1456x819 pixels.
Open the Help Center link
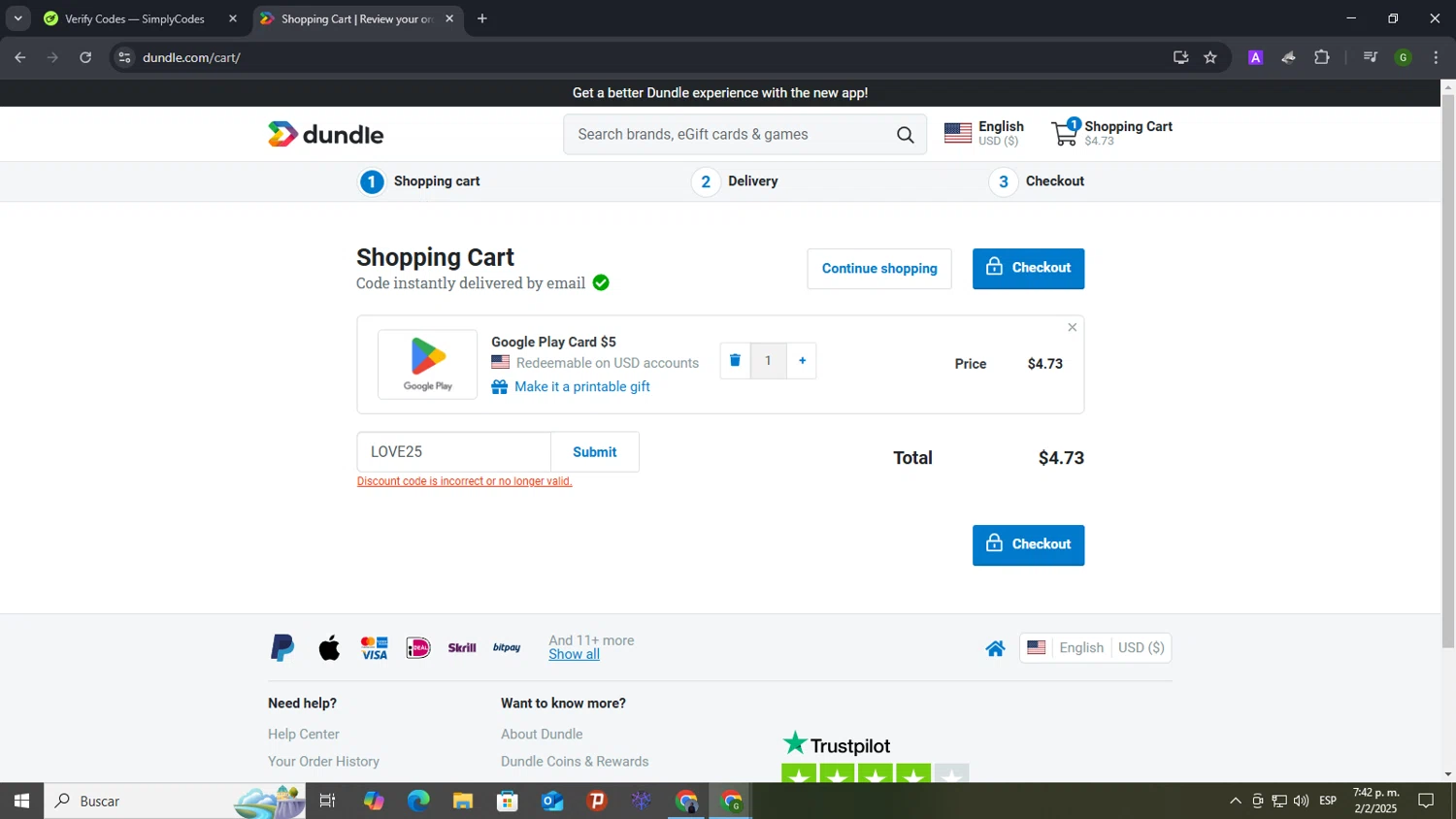point(304,735)
